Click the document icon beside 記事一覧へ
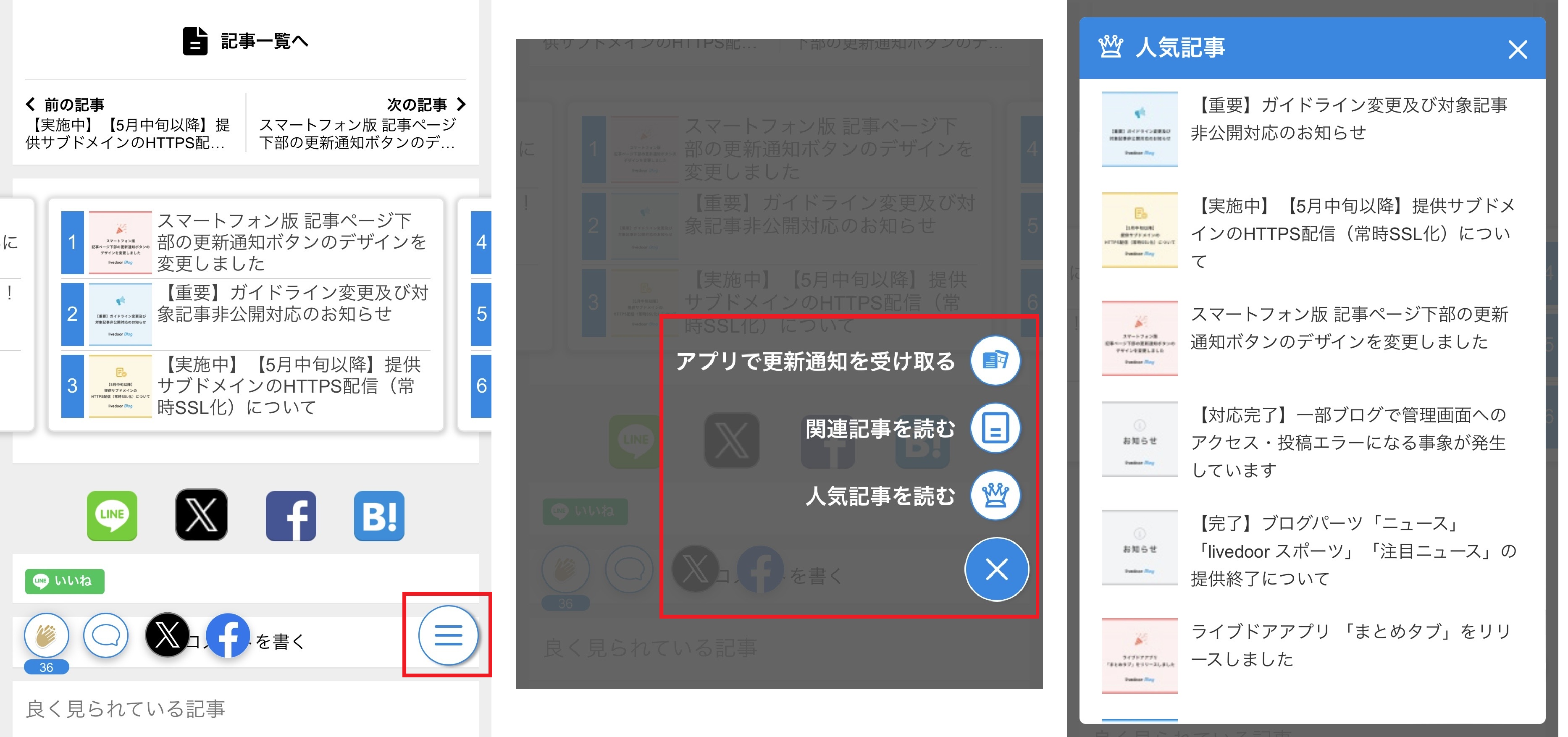The height and width of the screenshot is (737, 1568). click(195, 41)
